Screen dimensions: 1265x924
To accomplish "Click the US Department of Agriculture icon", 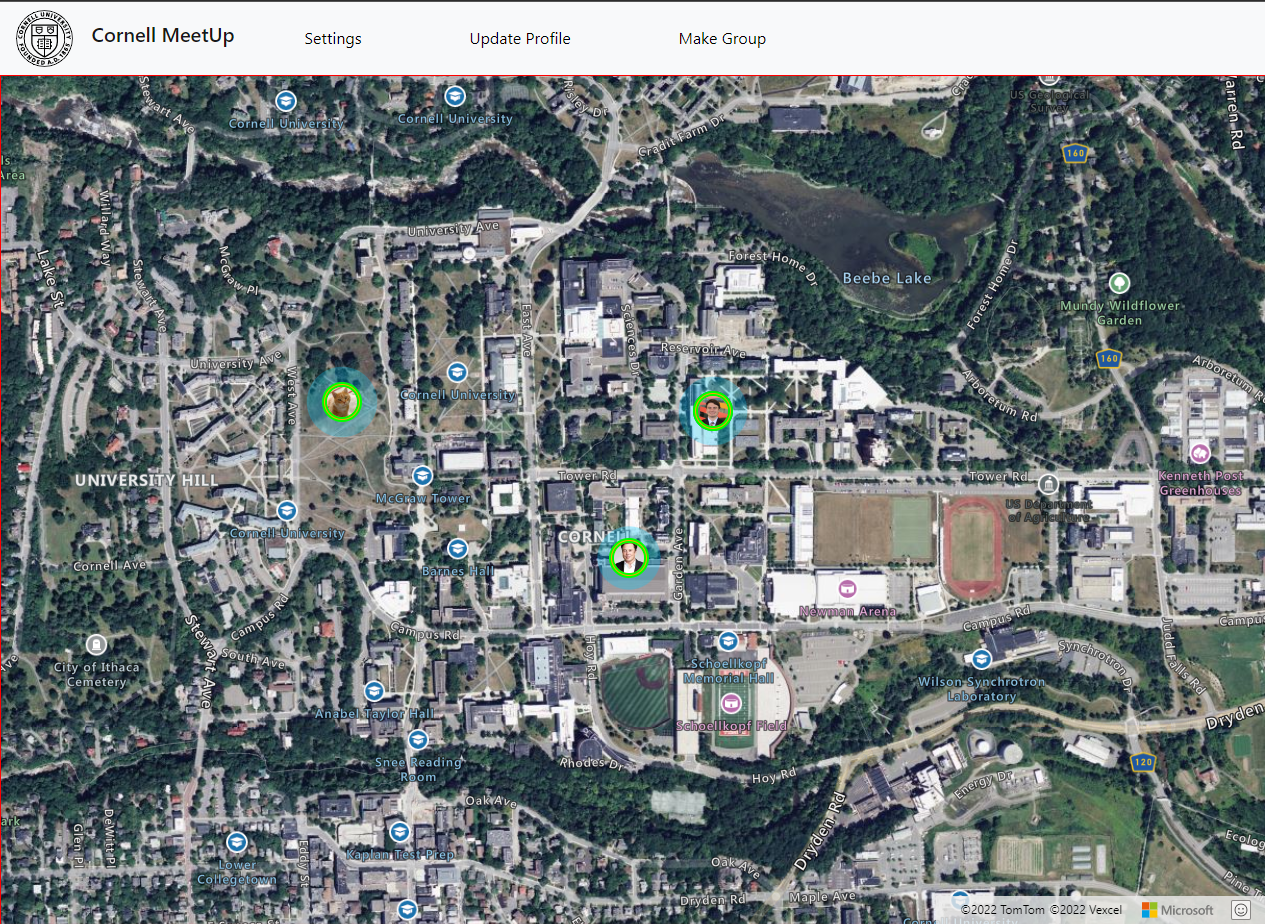I will click(x=1048, y=485).
